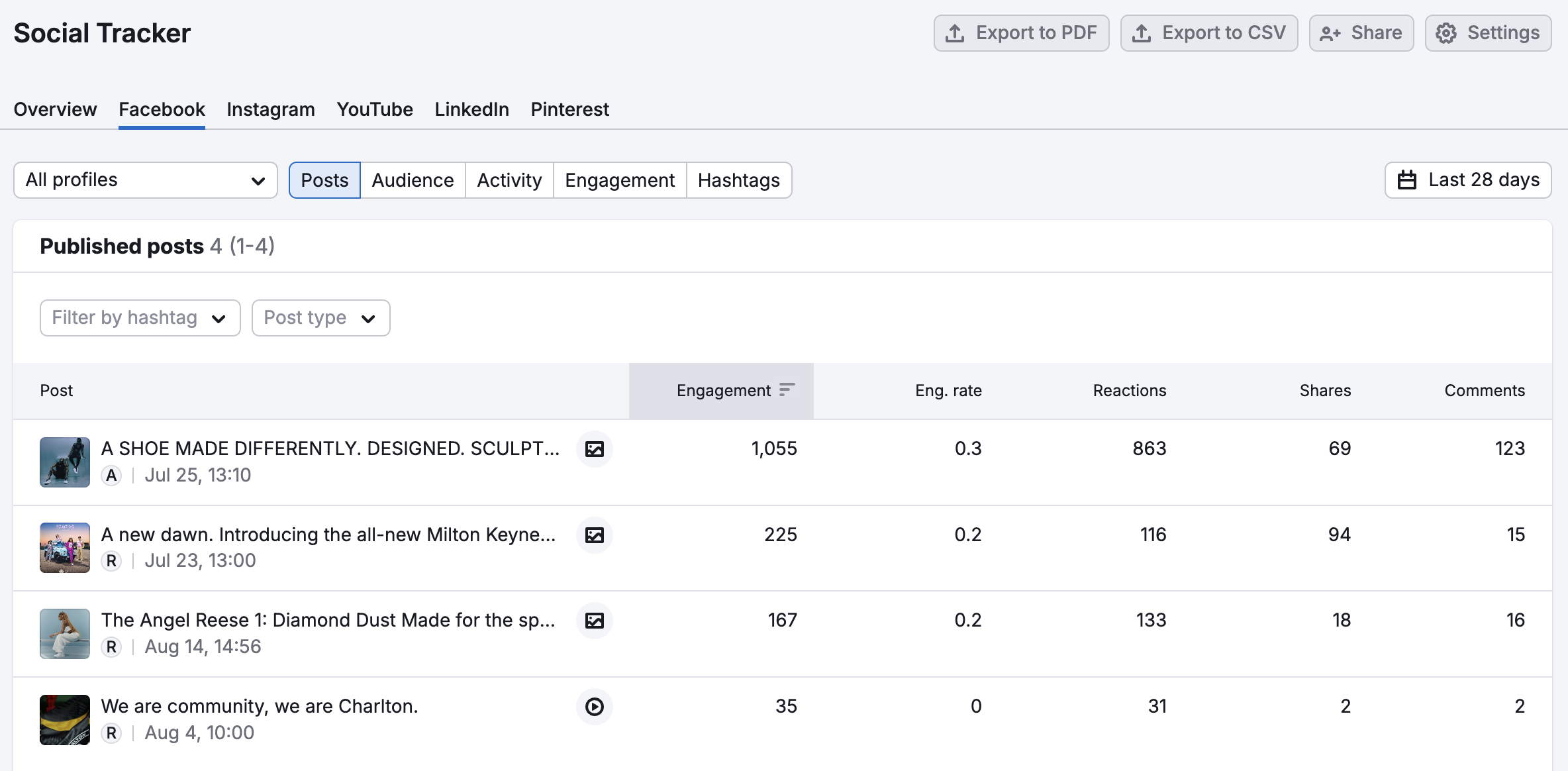The image size is (1568, 771).
Task: Switch to the Audience section
Action: (412, 180)
